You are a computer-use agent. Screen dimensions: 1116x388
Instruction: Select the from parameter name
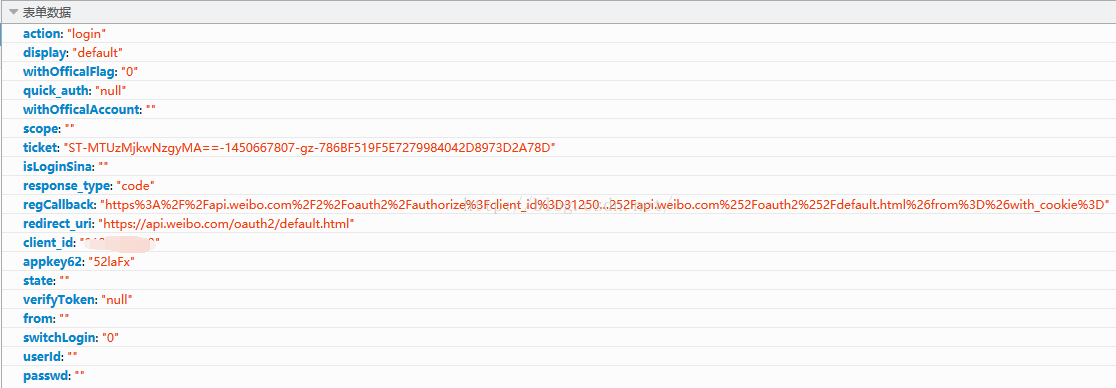click(x=38, y=318)
